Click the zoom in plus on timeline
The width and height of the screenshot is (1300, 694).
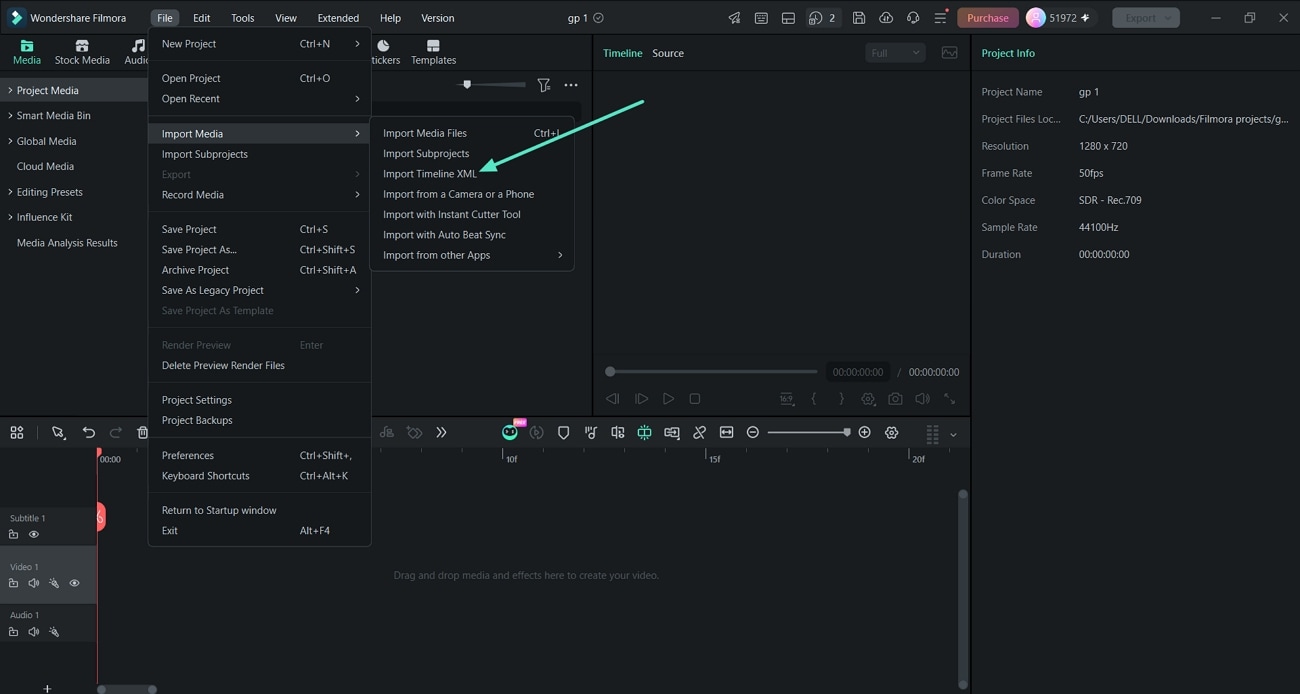(x=864, y=433)
